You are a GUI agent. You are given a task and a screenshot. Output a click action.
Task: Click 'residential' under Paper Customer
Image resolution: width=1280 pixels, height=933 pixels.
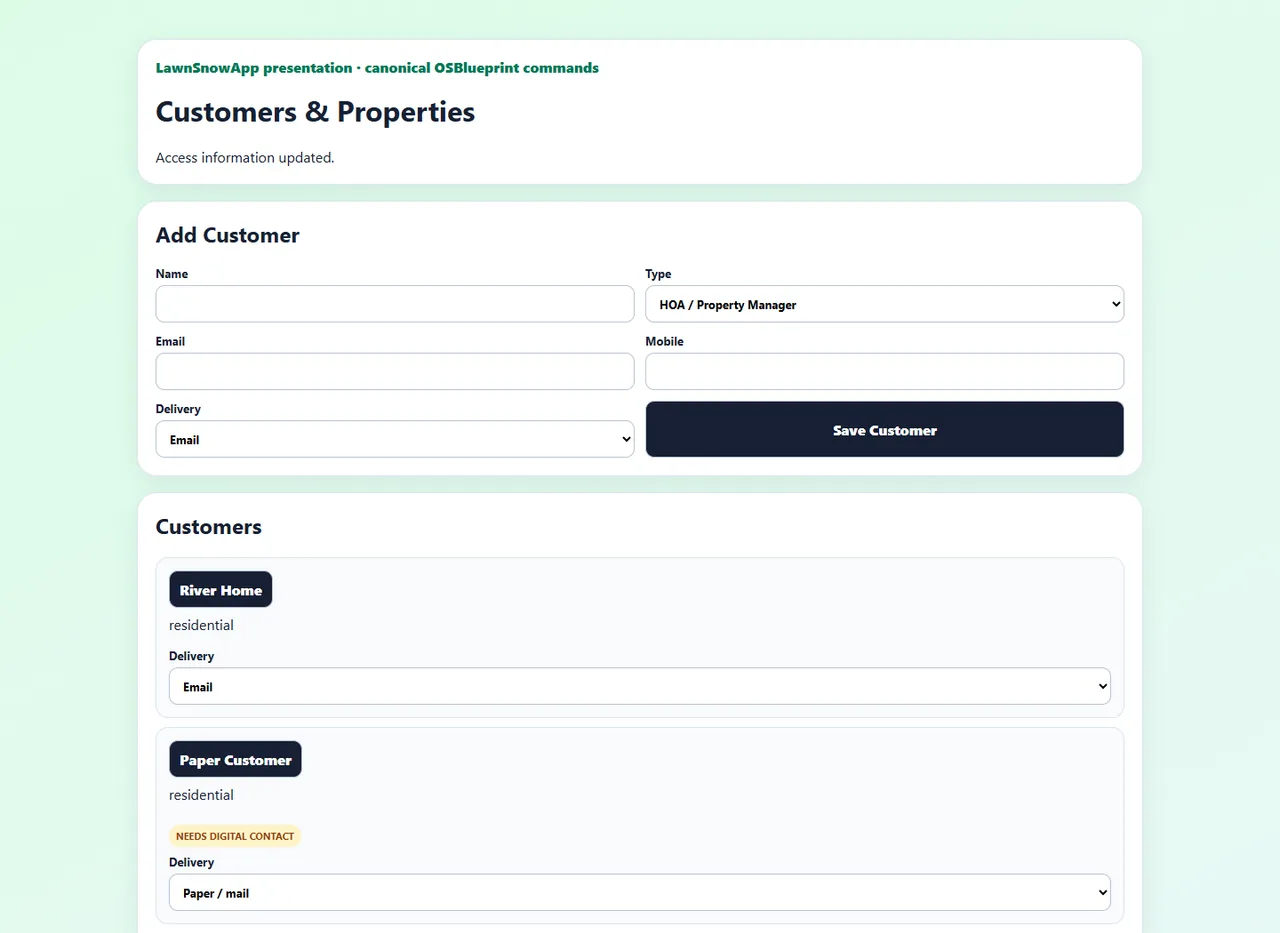(x=201, y=795)
